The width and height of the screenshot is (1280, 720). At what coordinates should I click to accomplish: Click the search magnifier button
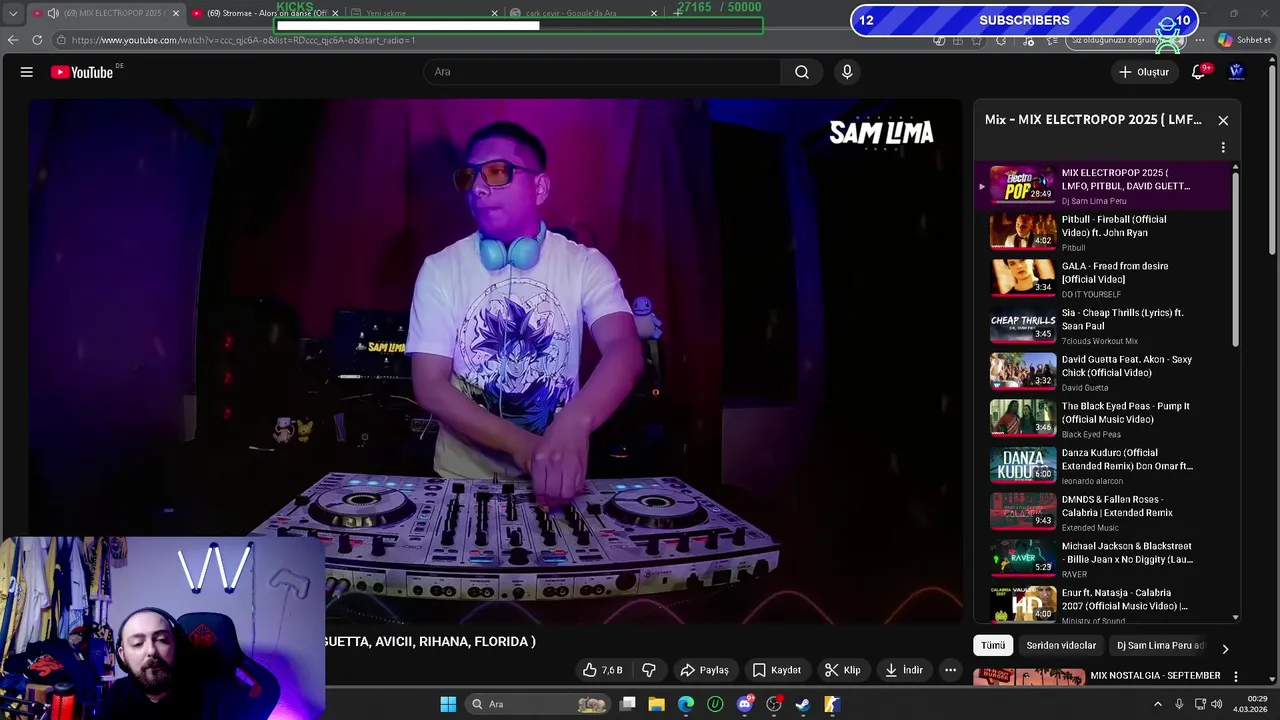[802, 72]
